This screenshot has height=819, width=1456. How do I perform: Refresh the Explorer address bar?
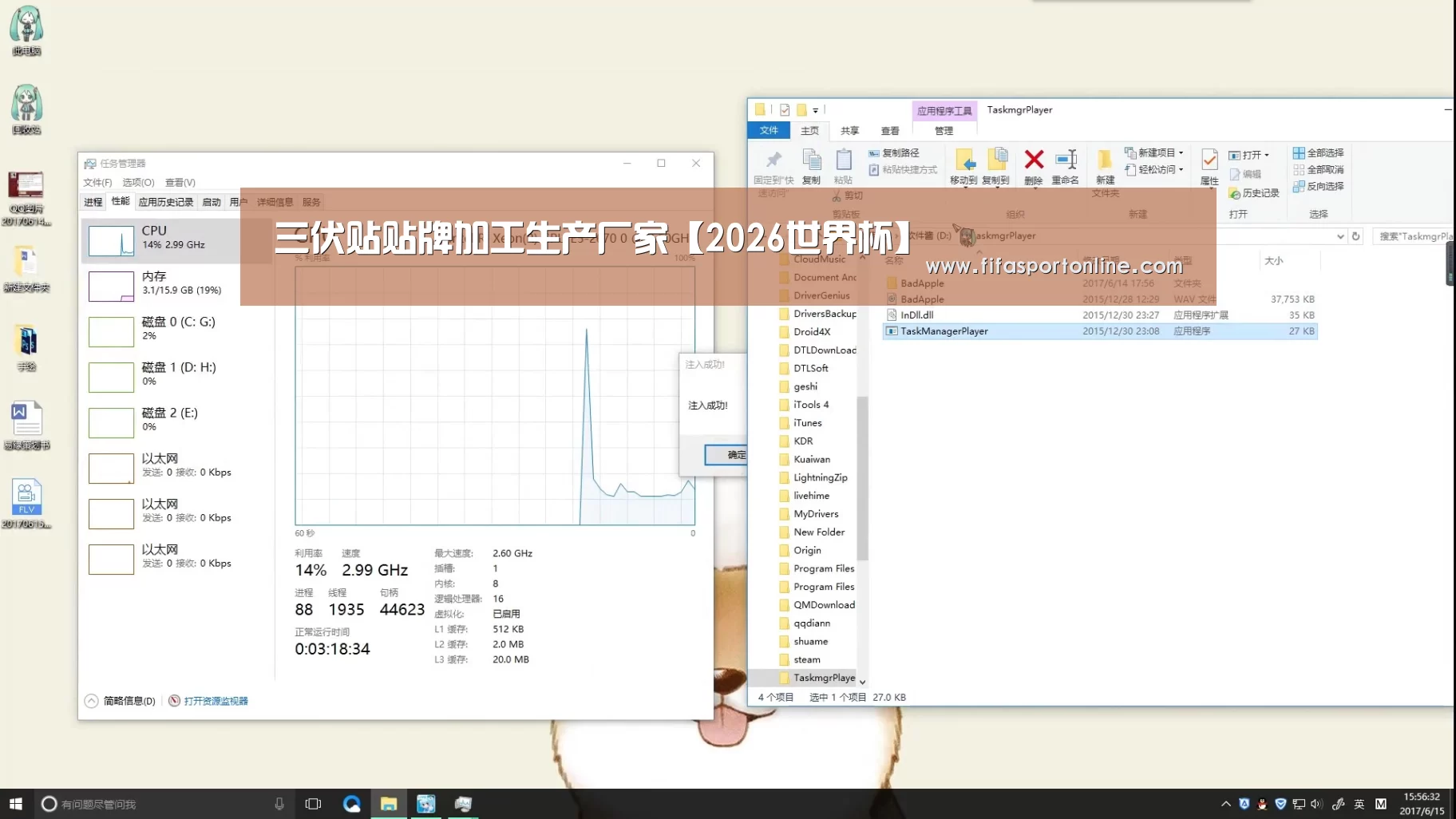1355,236
